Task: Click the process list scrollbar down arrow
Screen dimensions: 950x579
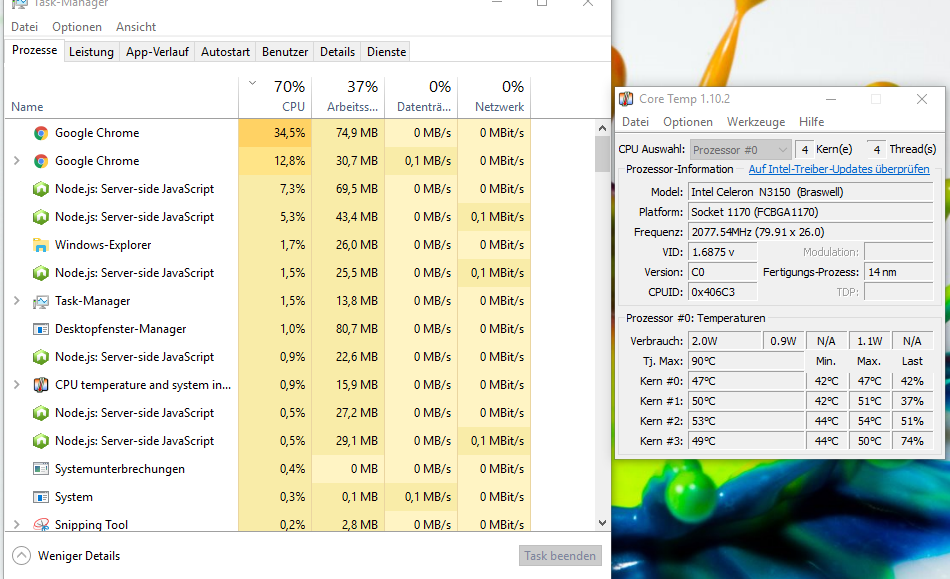Action: [x=602, y=523]
